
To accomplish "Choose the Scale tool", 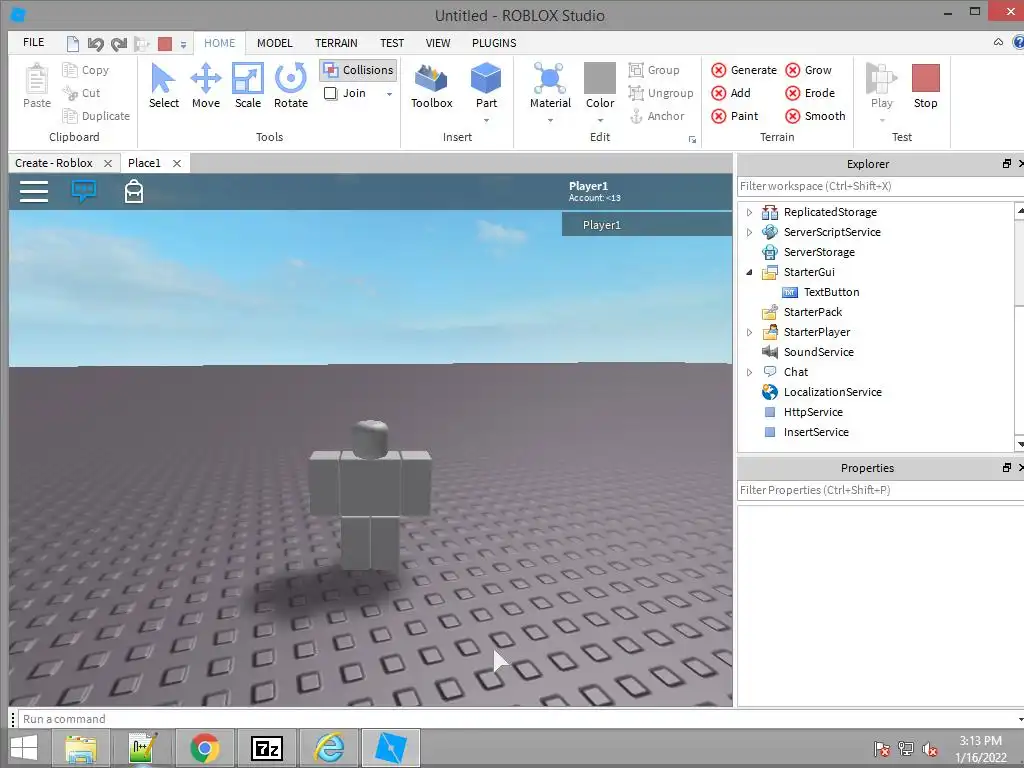I will tap(248, 85).
